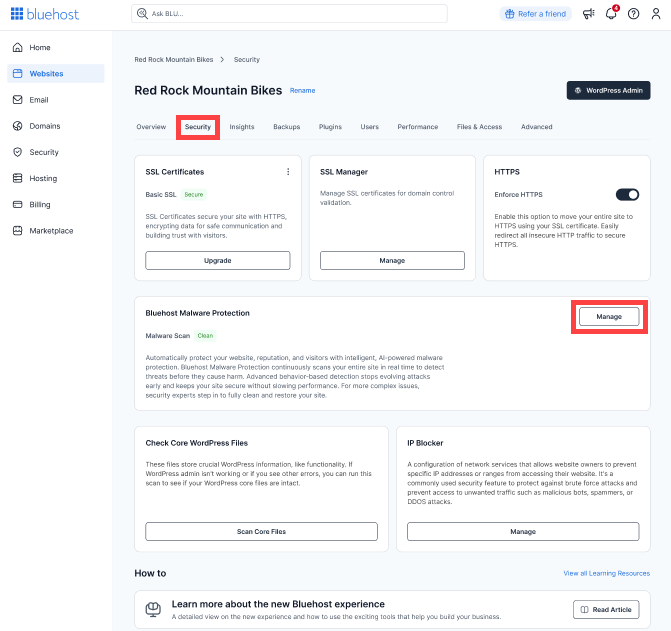Click the Security breadcrumb text
This screenshot has width=671, height=631.
(247, 59)
